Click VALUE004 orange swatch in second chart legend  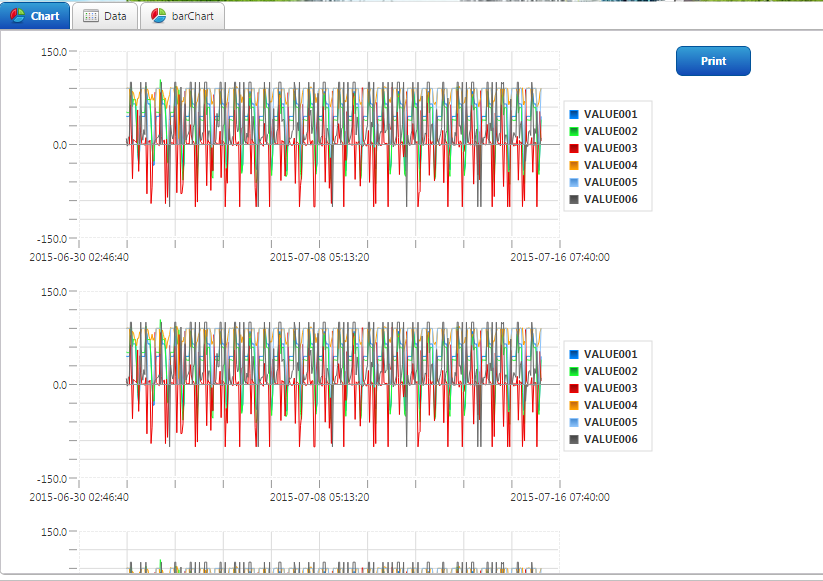point(574,405)
